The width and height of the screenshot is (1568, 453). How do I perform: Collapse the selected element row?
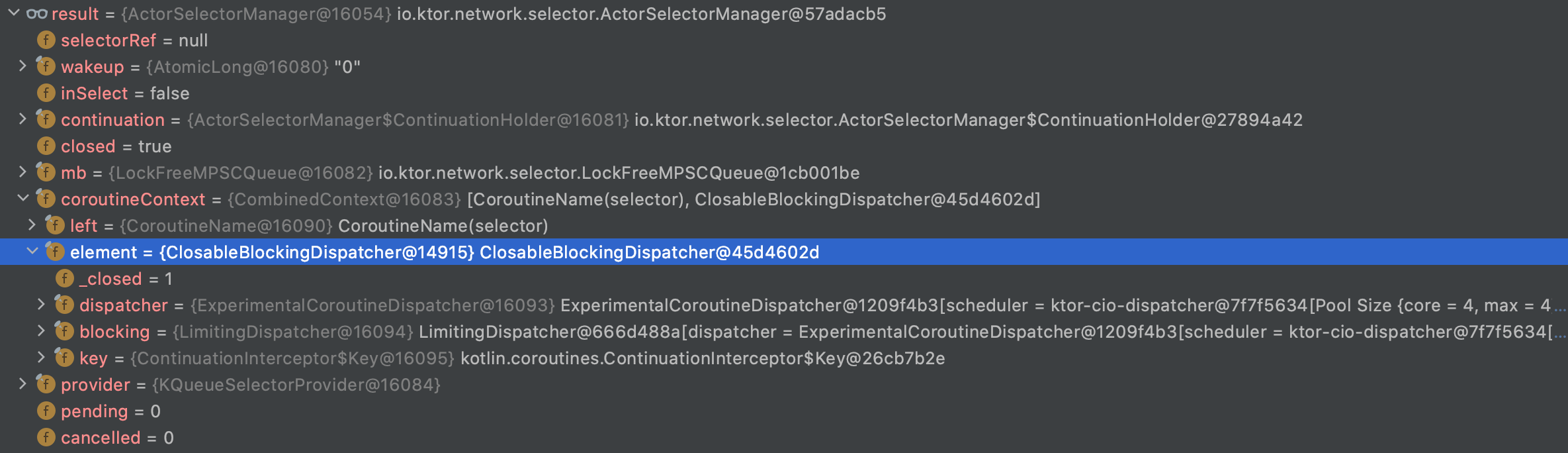coord(30,252)
